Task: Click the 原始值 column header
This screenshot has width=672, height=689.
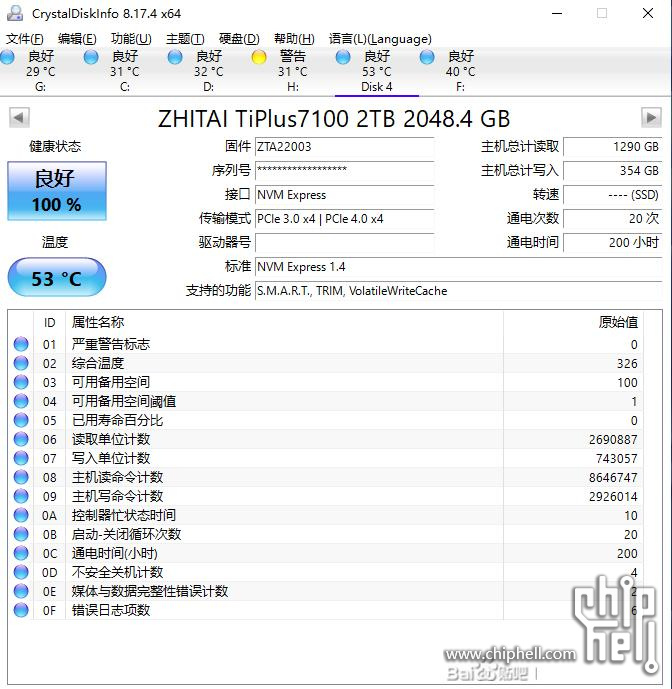Action: click(x=573, y=323)
